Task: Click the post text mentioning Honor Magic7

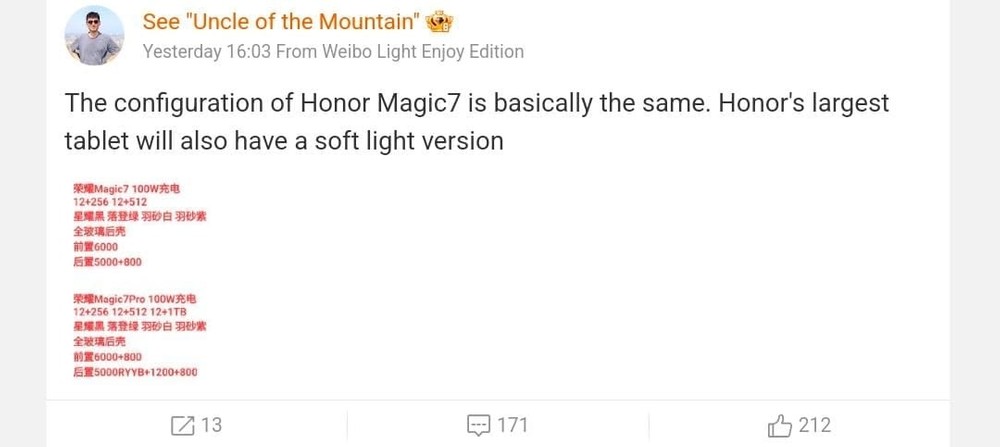Action: click(476, 103)
